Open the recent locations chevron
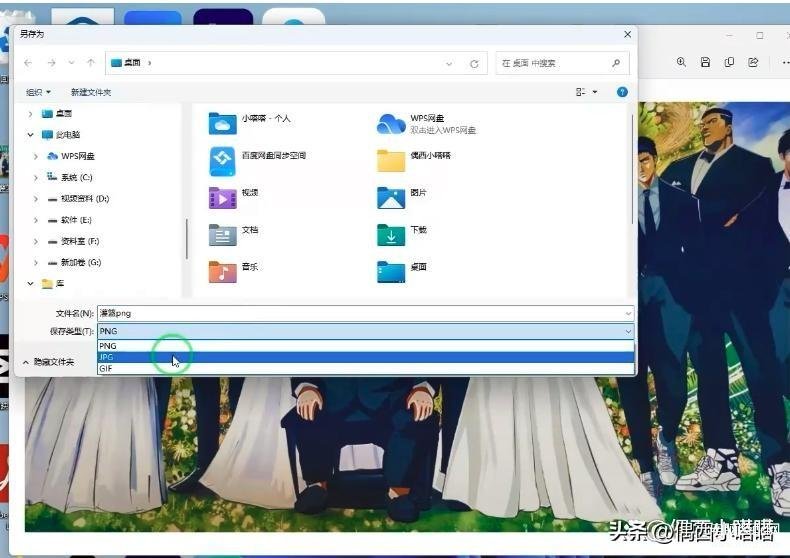Screen dimensions: 790x558 72,63
